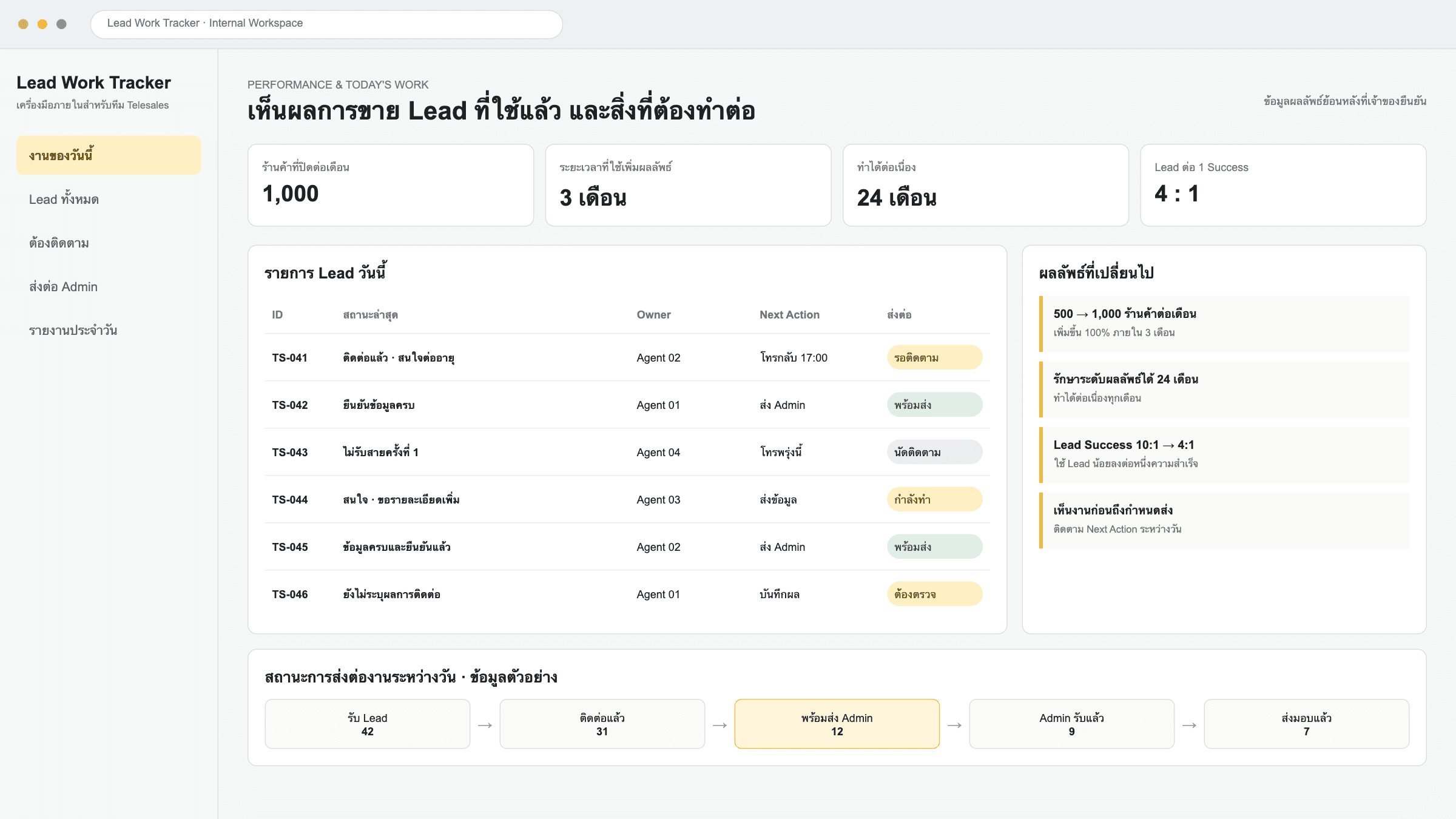Image resolution: width=1456 pixels, height=819 pixels.
Task: Click the ข้อมูลผลลัพธ์ย้อนหลังที่เจ้าของยืนยัน note
Action: [x=1345, y=101]
